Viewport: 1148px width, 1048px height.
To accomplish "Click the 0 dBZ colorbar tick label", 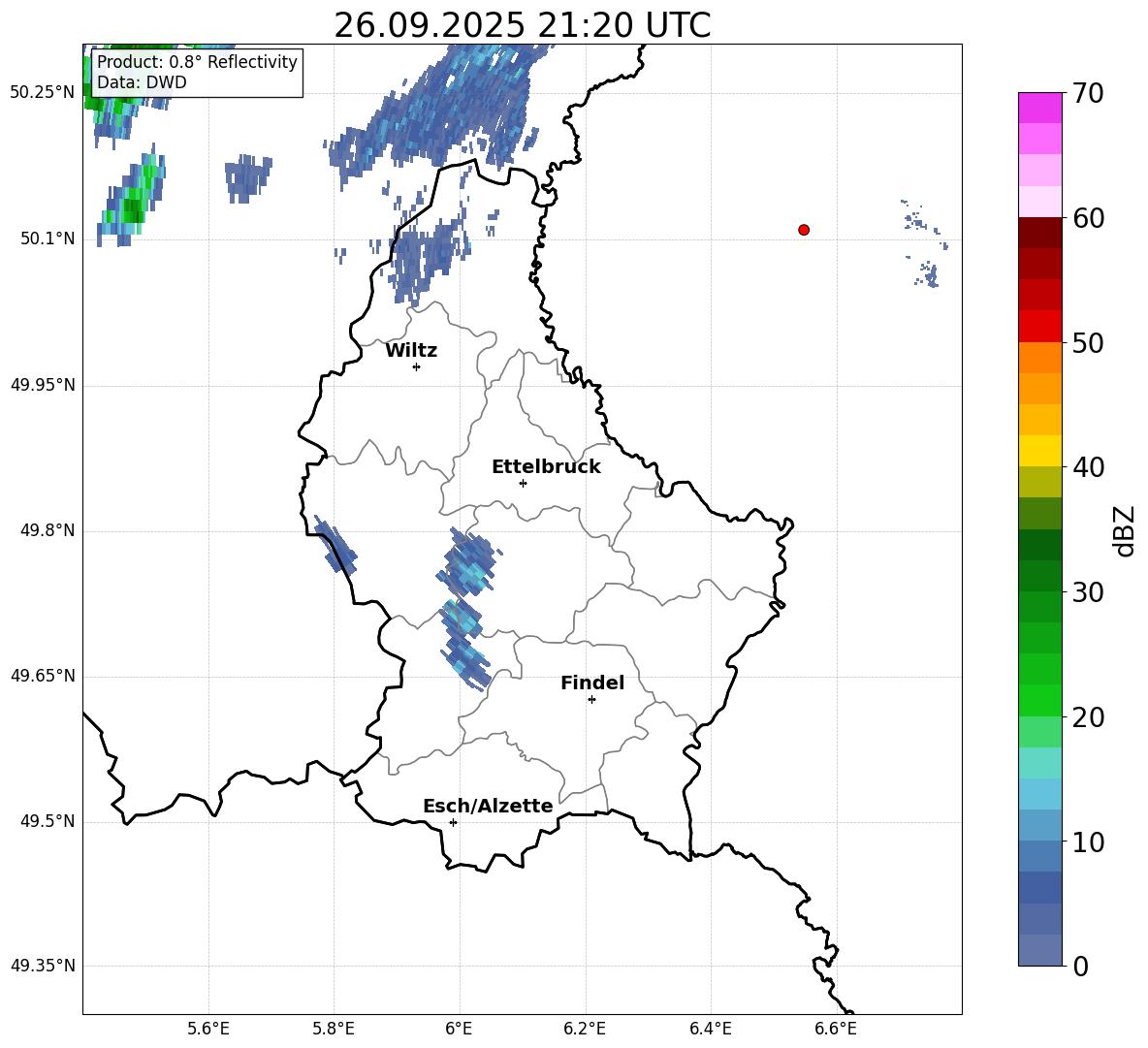I will pos(1081,966).
